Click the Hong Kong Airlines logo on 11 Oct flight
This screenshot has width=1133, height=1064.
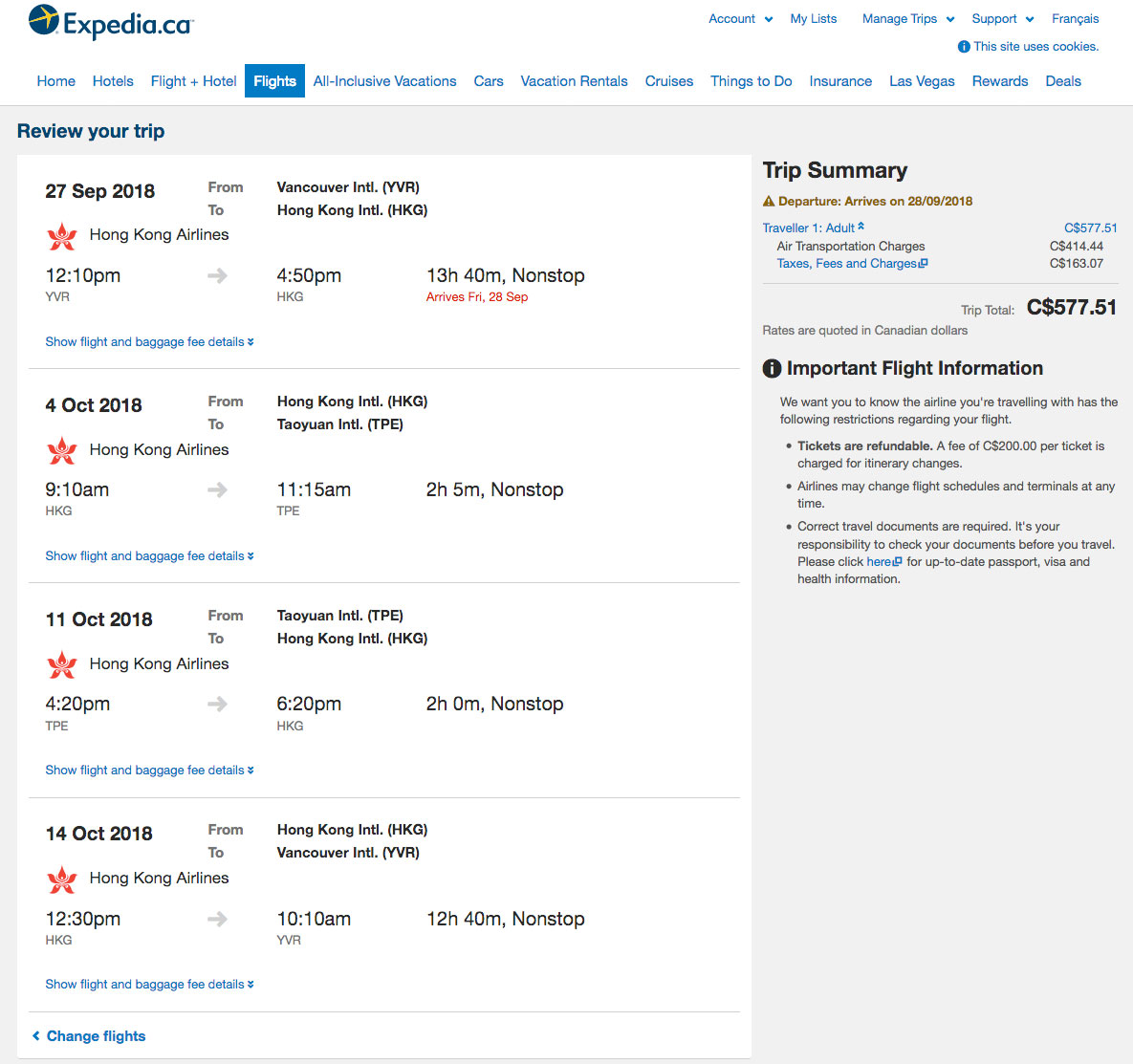click(61, 663)
